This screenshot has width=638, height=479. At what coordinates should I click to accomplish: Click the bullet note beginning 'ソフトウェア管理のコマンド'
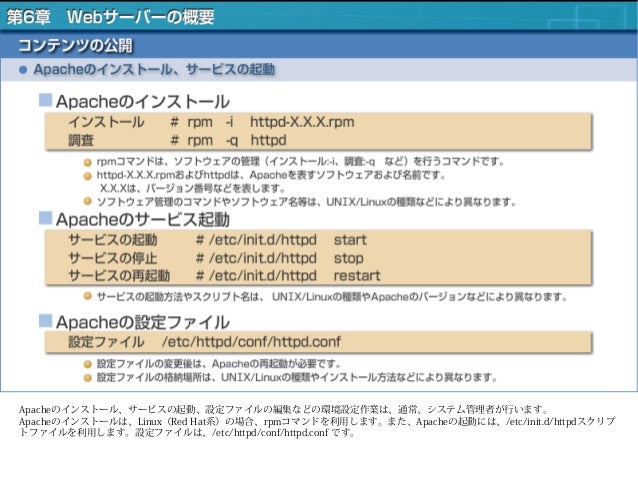pyautogui.click(x=306, y=202)
